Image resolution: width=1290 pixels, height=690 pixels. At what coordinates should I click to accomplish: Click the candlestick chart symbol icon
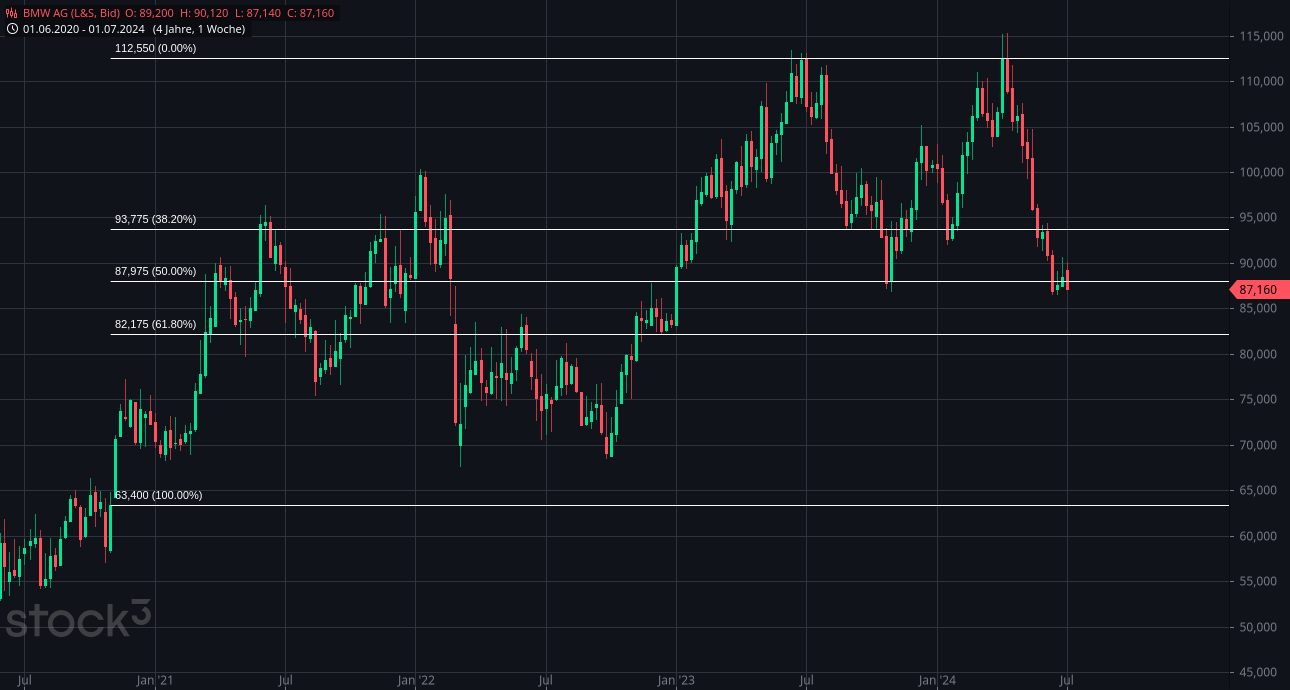pyautogui.click(x=10, y=14)
